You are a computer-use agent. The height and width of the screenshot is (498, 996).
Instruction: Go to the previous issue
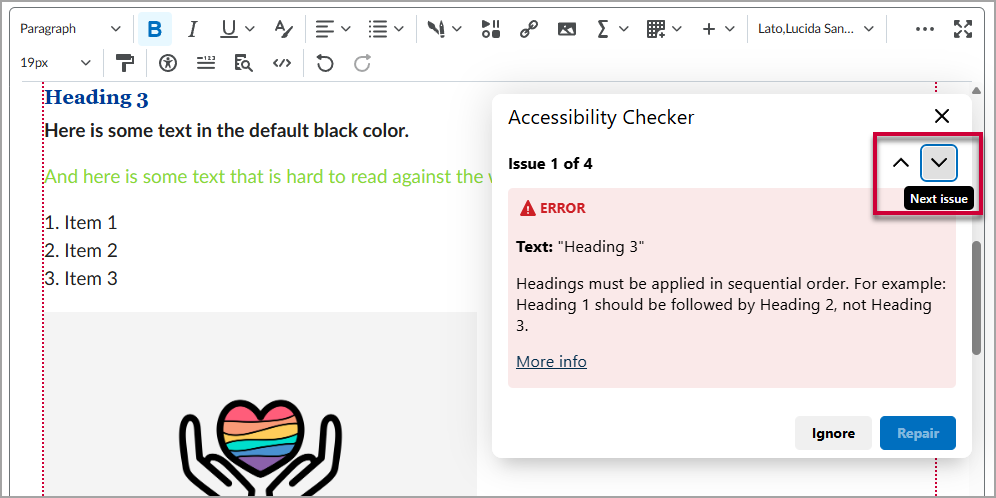pyautogui.click(x=901, y=163)
